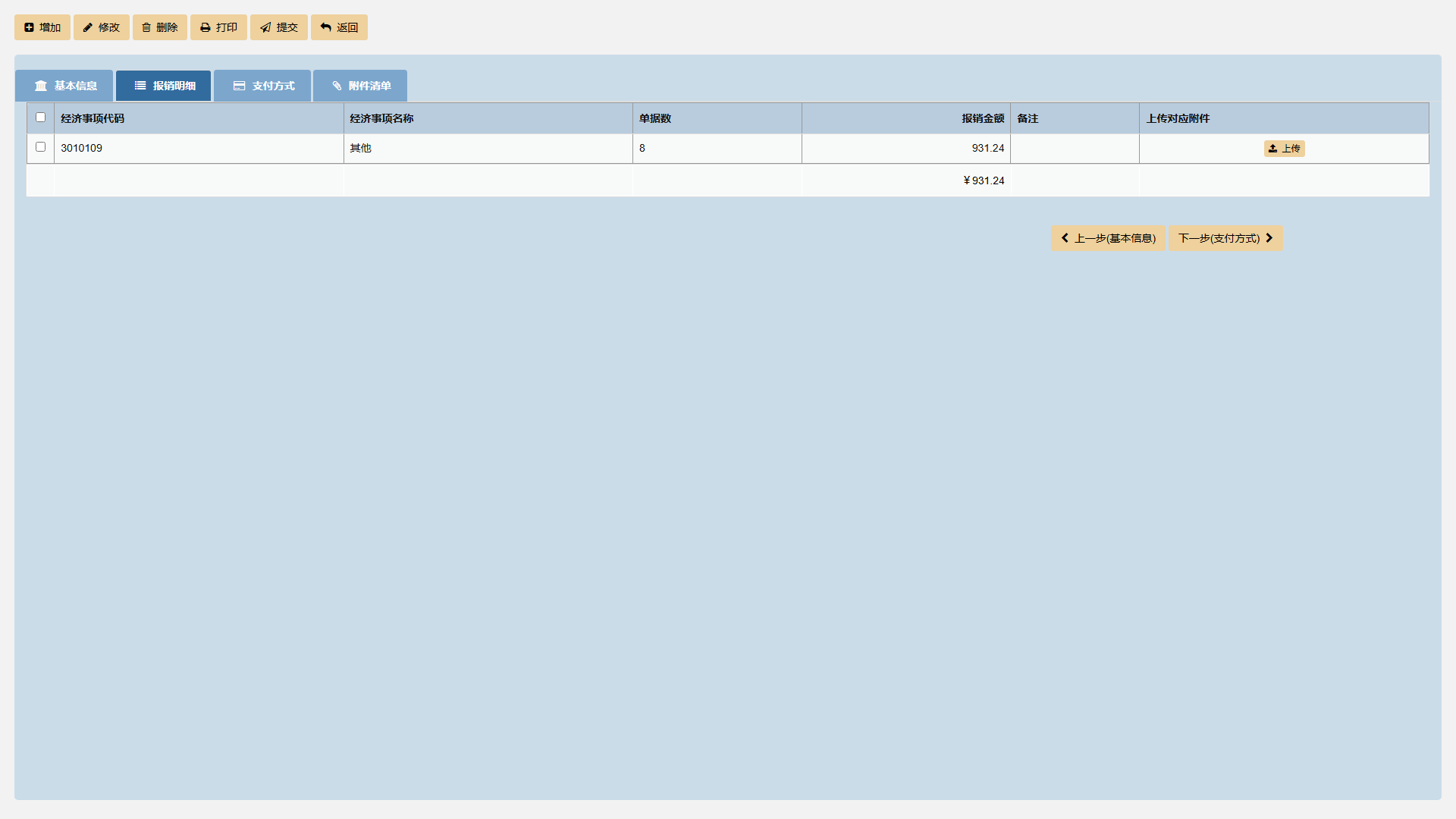Image resolution: width=1456 pixels, height=819 pixels.
Task: Click the 931.24 amount cell in the row
Action: (906, 149)
